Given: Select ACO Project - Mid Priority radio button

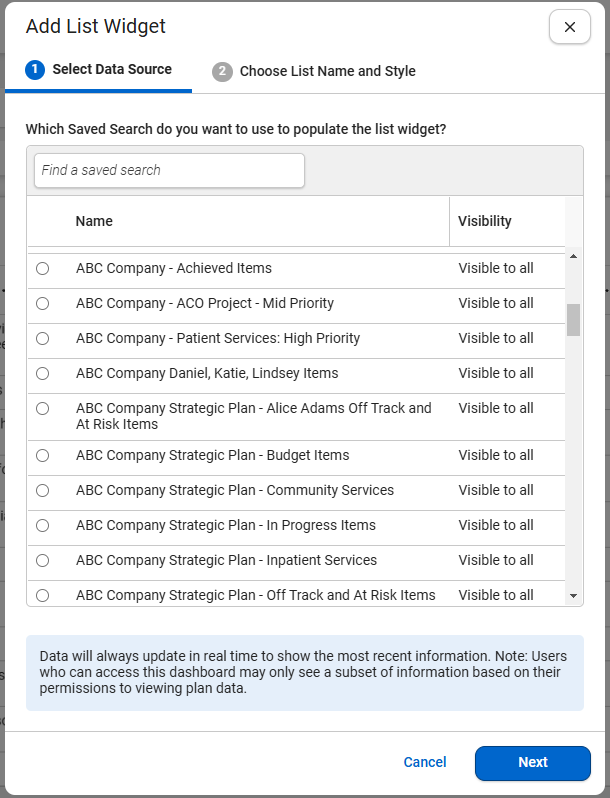Looking at the screenshot, I should 43,303.
